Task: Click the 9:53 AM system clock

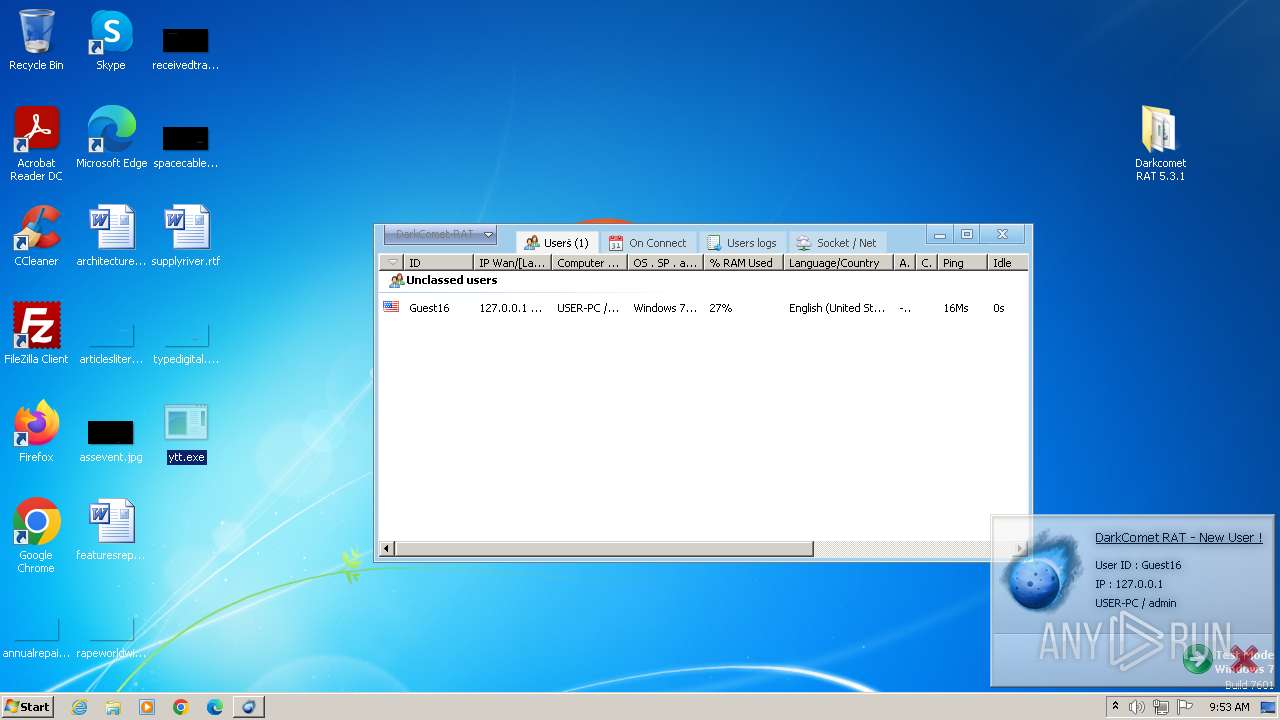Action: pos(1229,707)
